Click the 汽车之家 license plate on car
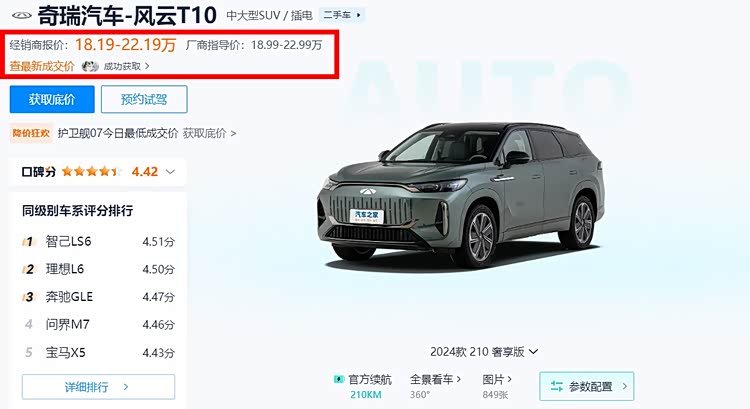 pyautogui.click(x=366, y=216)
